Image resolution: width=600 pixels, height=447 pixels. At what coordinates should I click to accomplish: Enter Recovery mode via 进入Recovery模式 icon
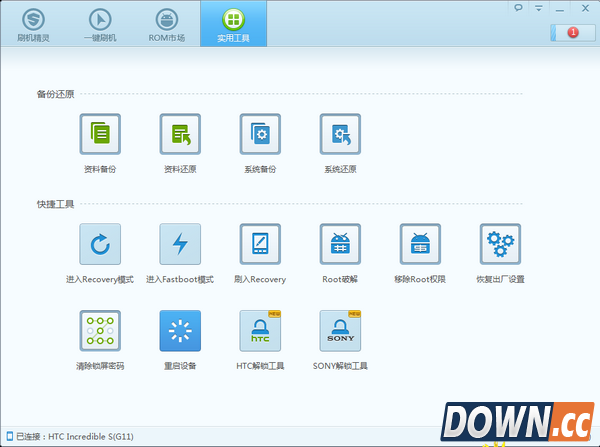[100, 244]
